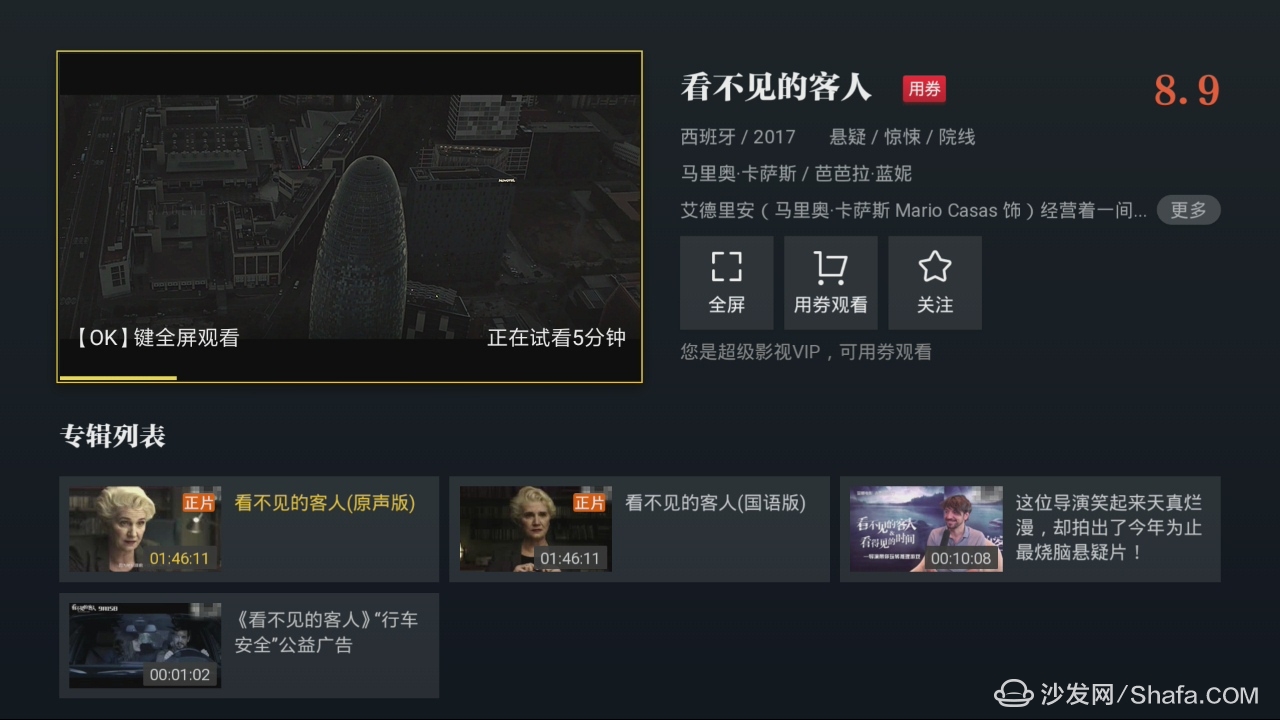The height and width of the screenshot is (720, 1280).
Task: Open the 行车安全 公益广告 clip
Action: tap(249, 645)
